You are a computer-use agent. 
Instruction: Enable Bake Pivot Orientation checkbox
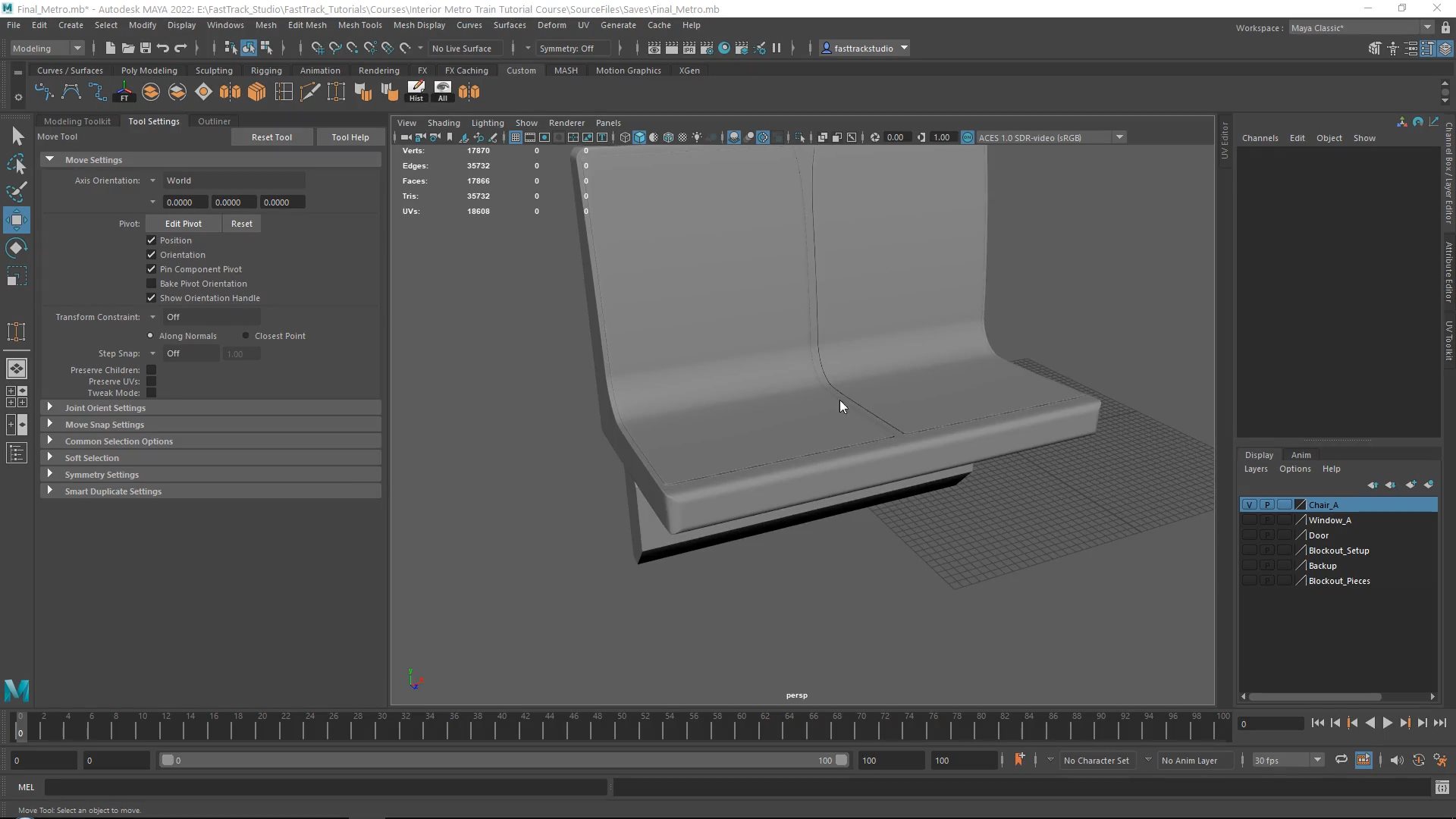151,284
